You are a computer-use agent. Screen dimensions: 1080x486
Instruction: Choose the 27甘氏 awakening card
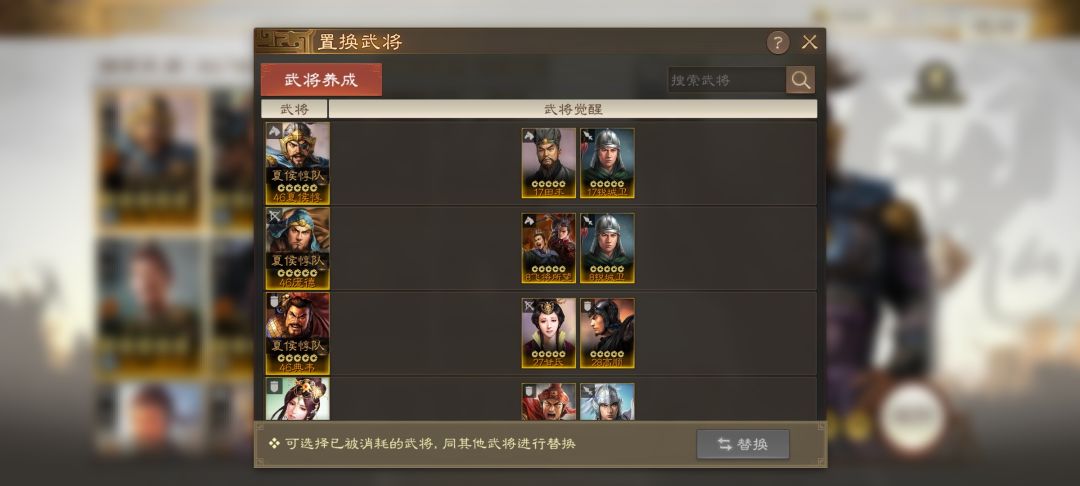coord(549,334)
